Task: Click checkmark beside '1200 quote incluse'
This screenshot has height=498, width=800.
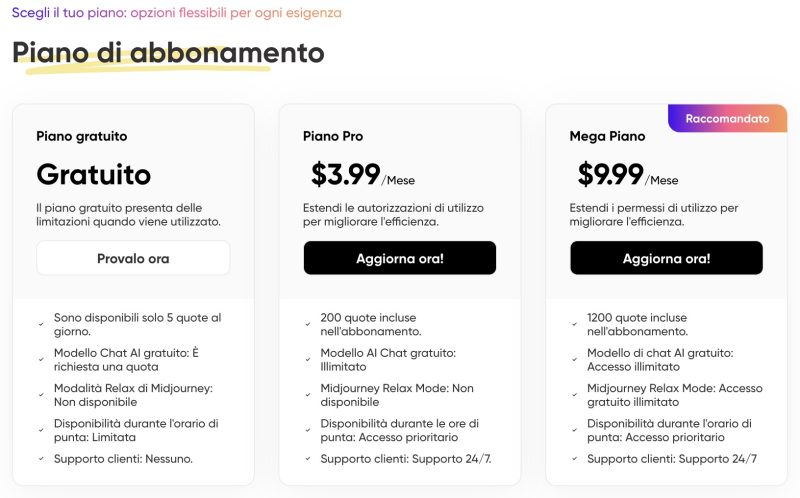Action: pyautogui.click(x=574, y=324)
